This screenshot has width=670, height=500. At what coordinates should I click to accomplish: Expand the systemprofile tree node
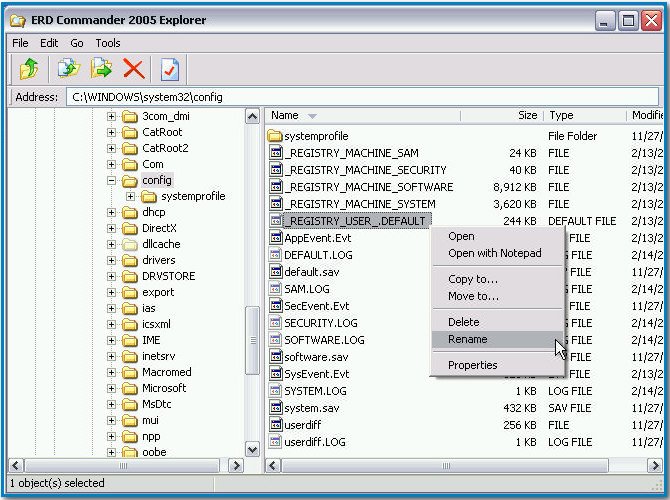130,196
